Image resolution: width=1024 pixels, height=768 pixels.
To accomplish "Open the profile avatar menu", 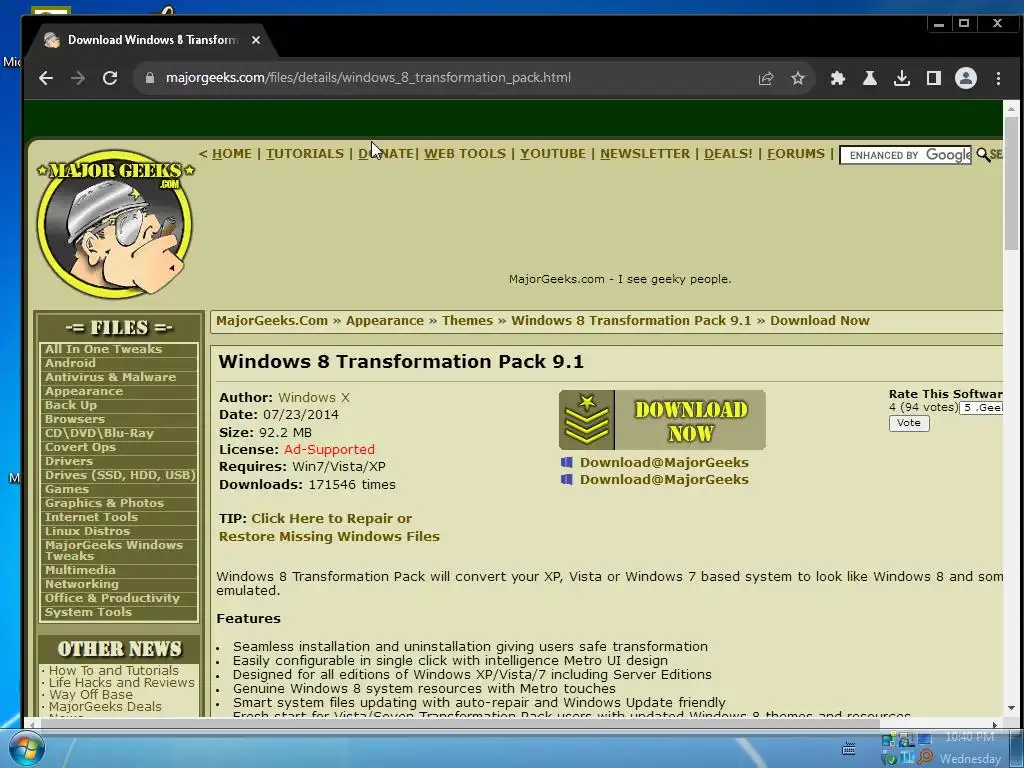I will [x=966, y=78].
